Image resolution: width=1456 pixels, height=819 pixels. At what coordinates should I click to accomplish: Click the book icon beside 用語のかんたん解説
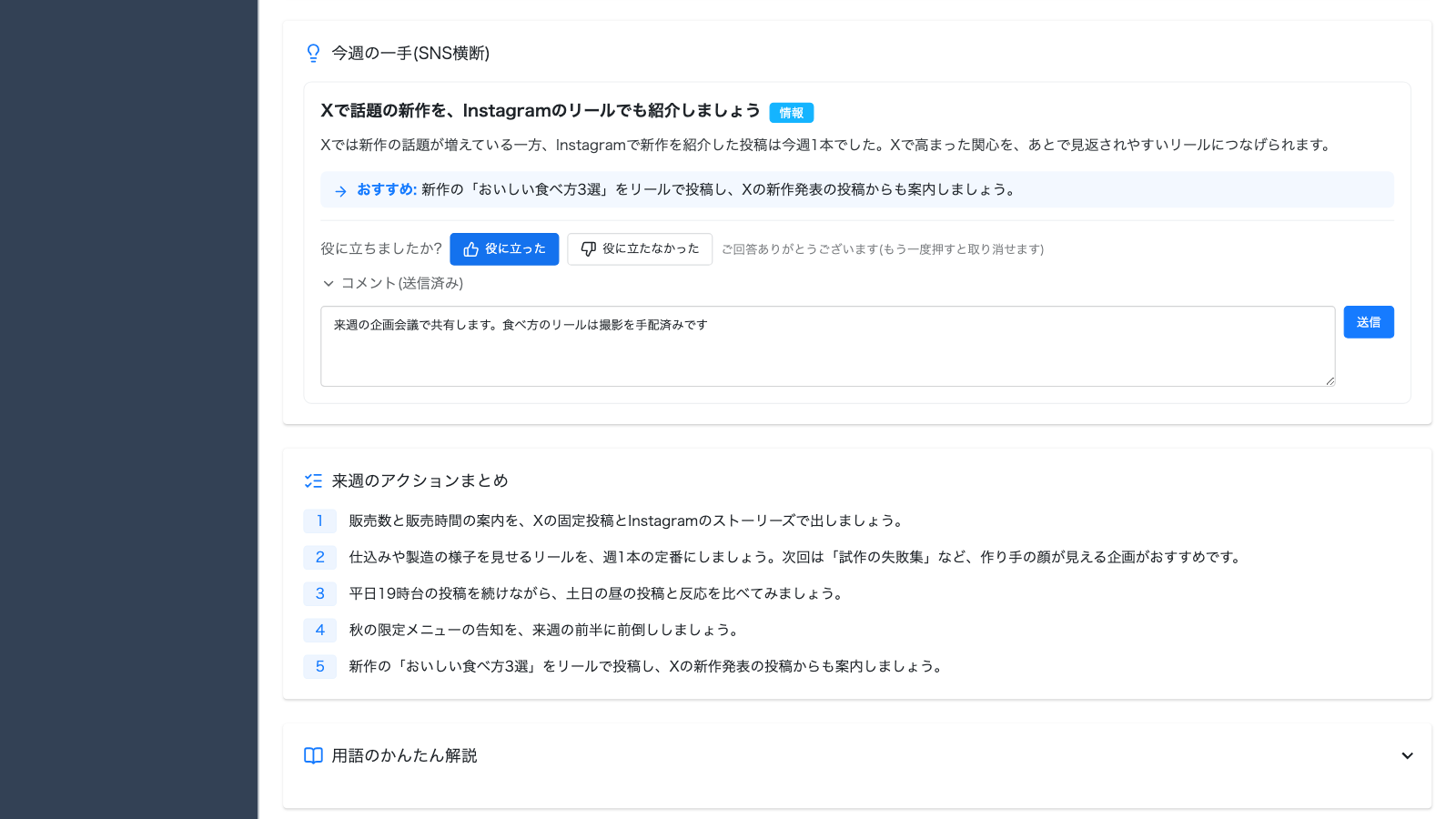313,755
